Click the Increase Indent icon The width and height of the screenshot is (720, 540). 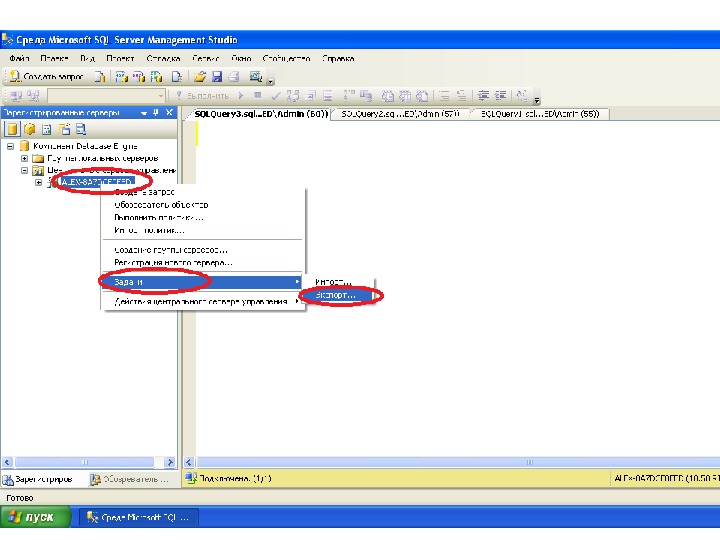point(501,96)
